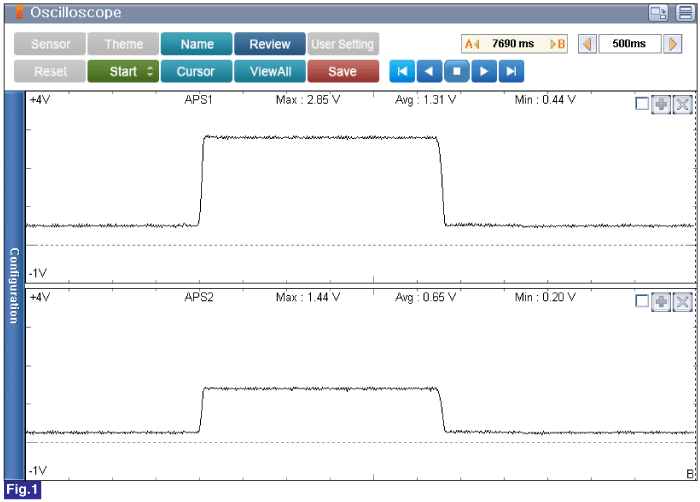Click APS1 Avg : 1.31 V readout

(425, 100)
